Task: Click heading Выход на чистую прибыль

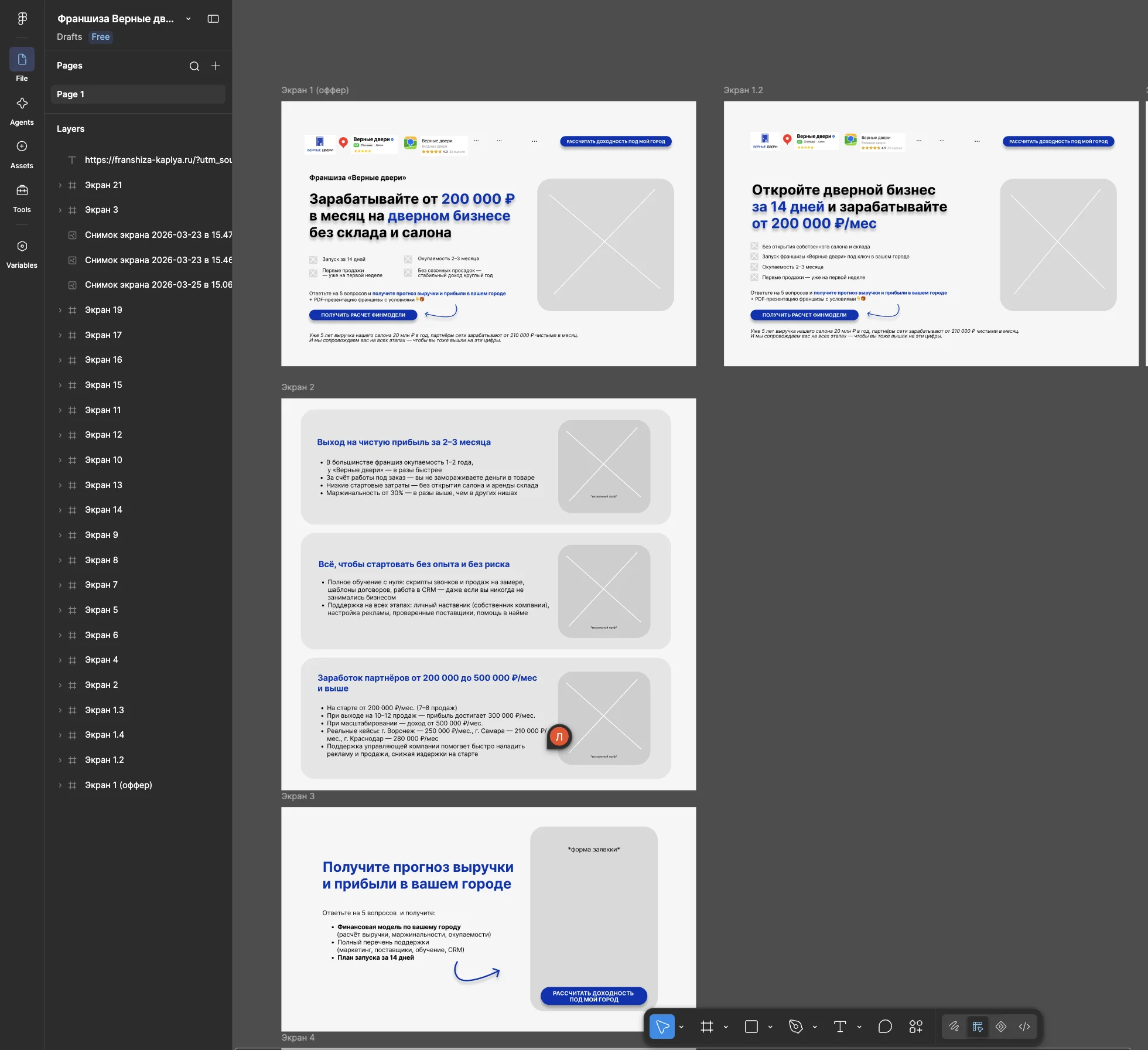Action: click(404, 442)
